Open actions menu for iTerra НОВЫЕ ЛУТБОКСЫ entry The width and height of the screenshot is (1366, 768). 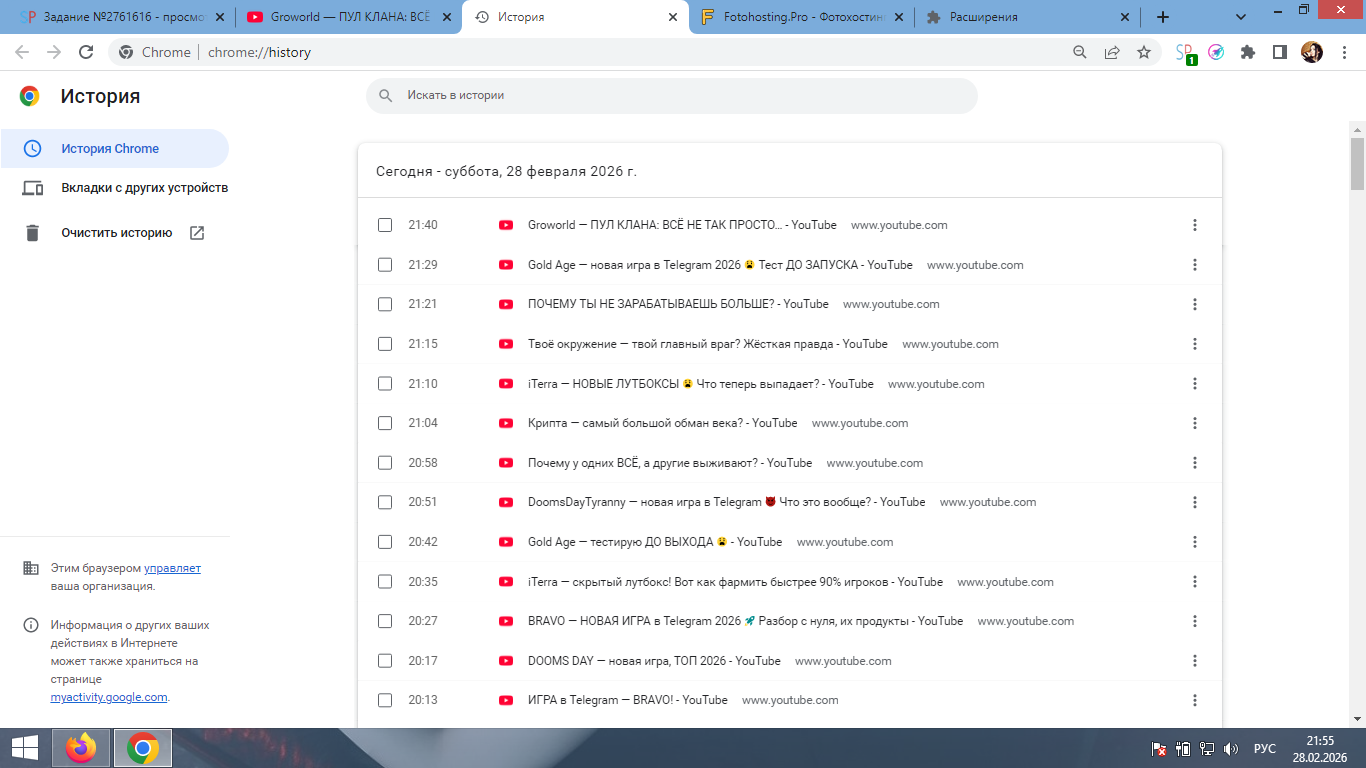pyautogui.click(x=1194, y=384)
